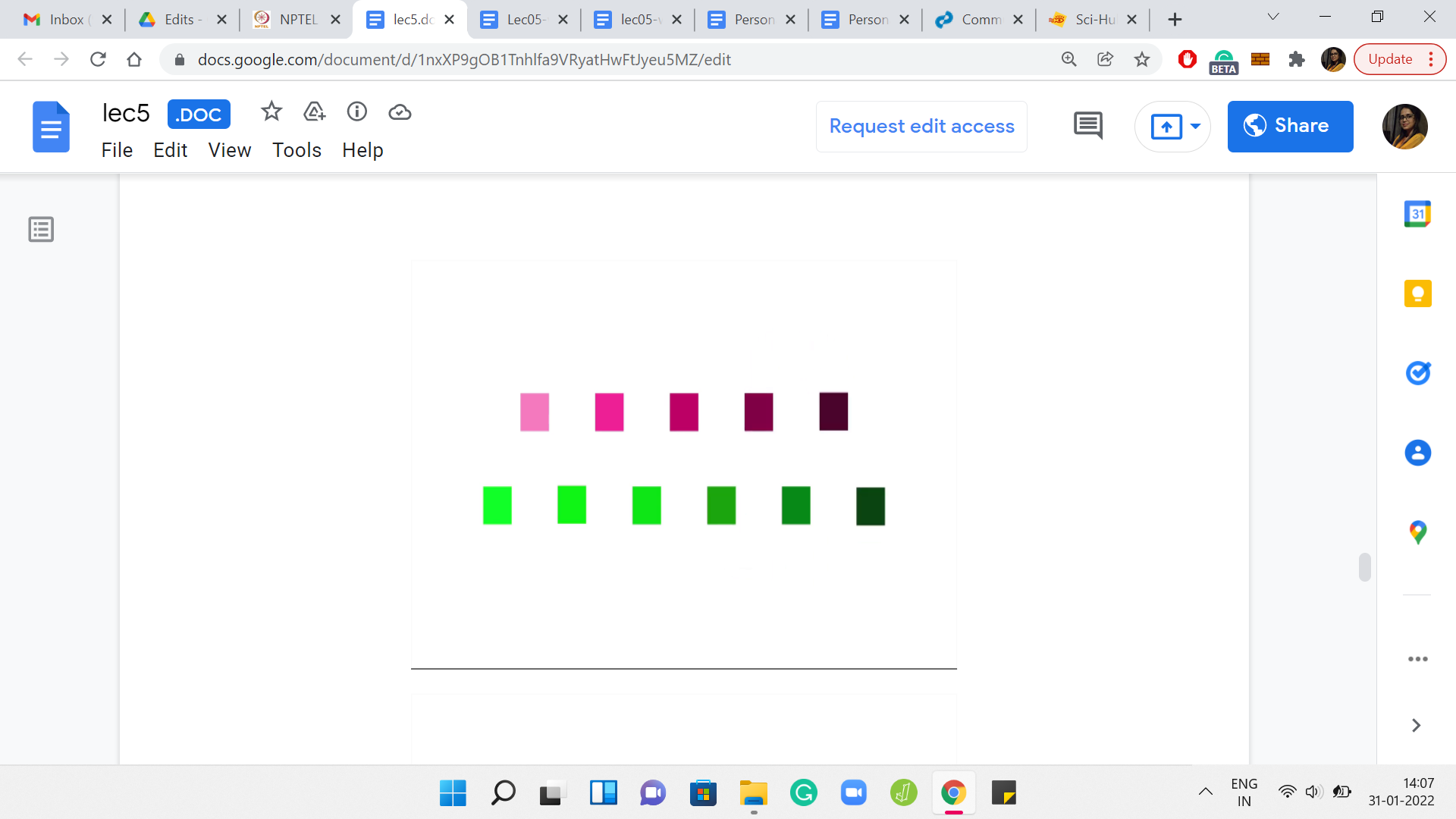The image size is (1456, 819).
Task: Collapse the side panel chevron
Action: click(1416, 726)
